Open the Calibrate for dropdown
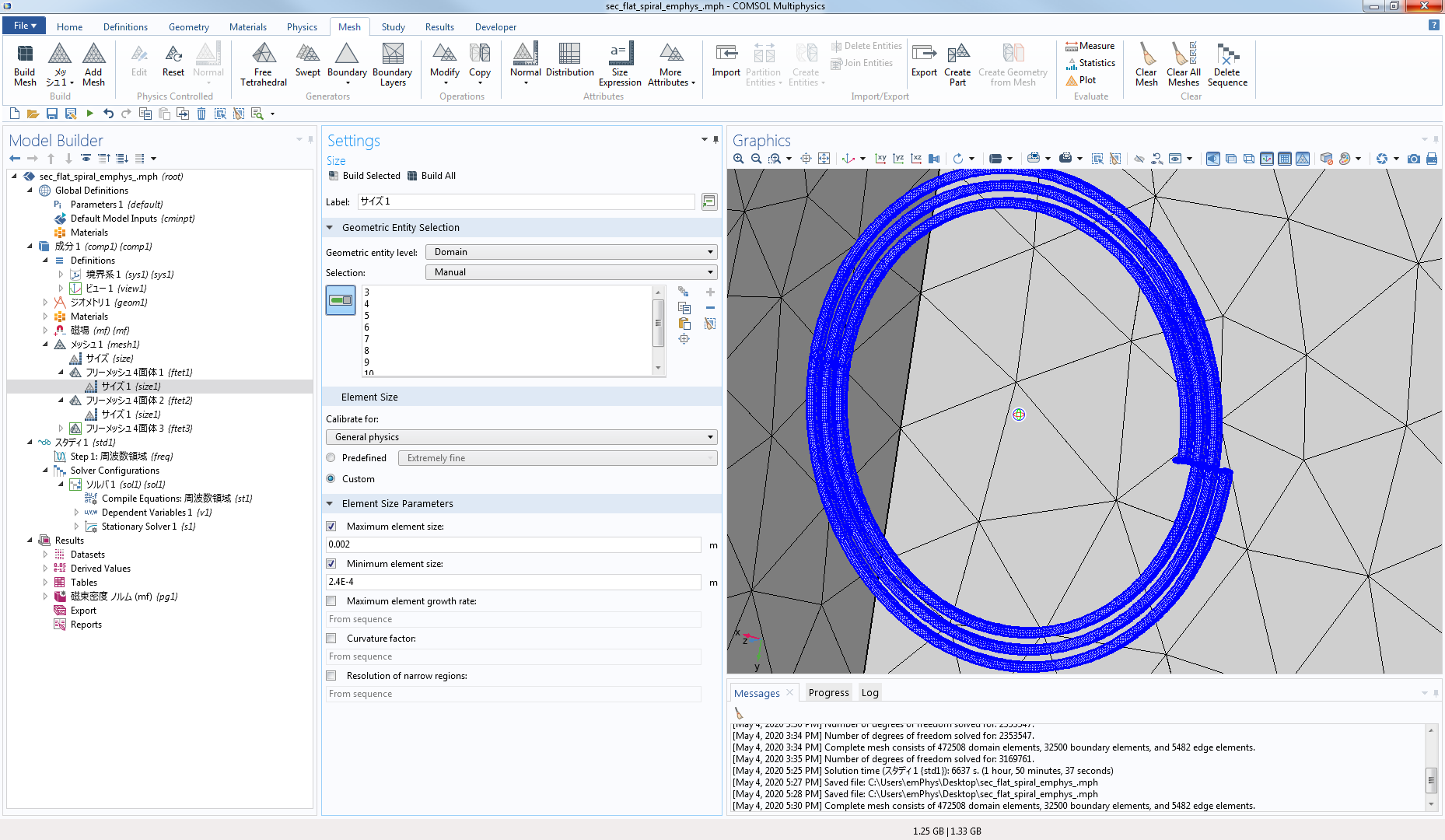This screenshot has height=840, width=1445. click(521, 437)
